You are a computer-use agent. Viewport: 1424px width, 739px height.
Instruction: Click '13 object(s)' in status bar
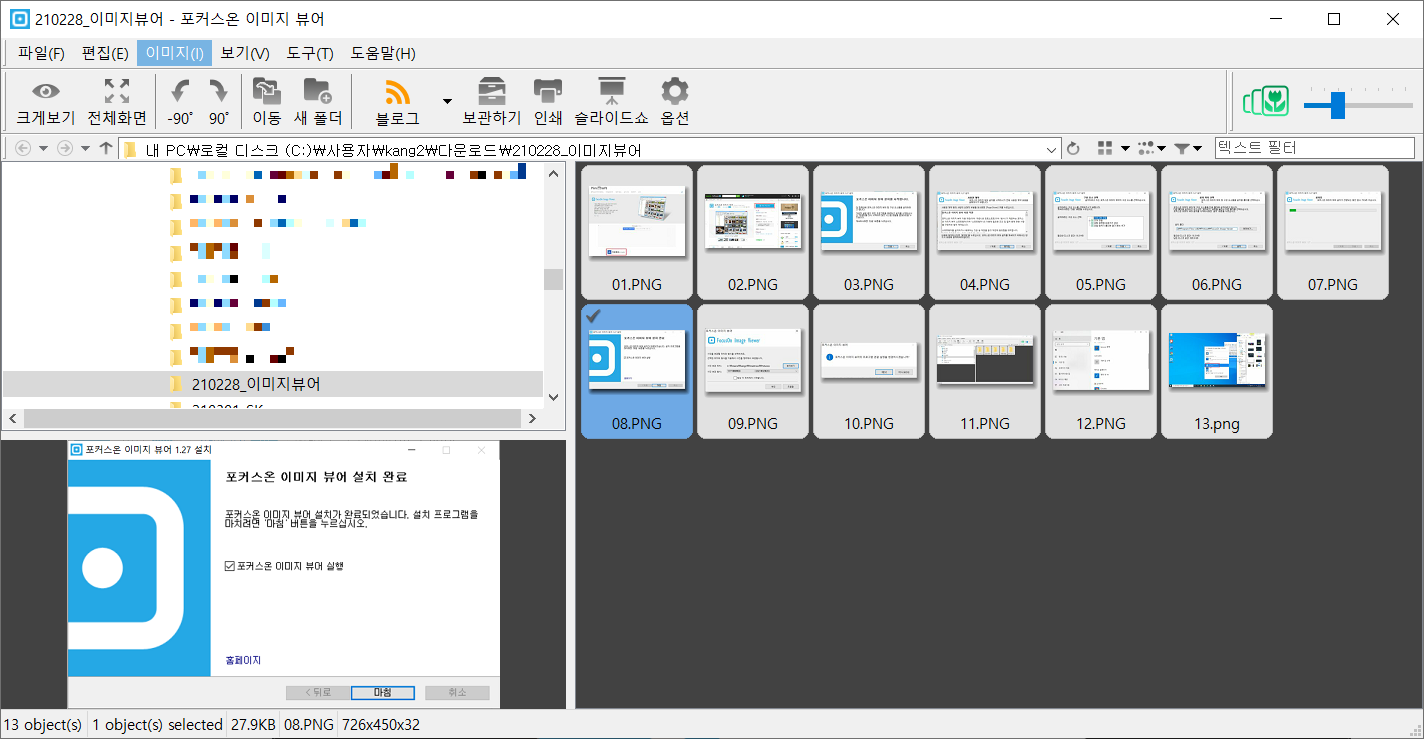43,724
